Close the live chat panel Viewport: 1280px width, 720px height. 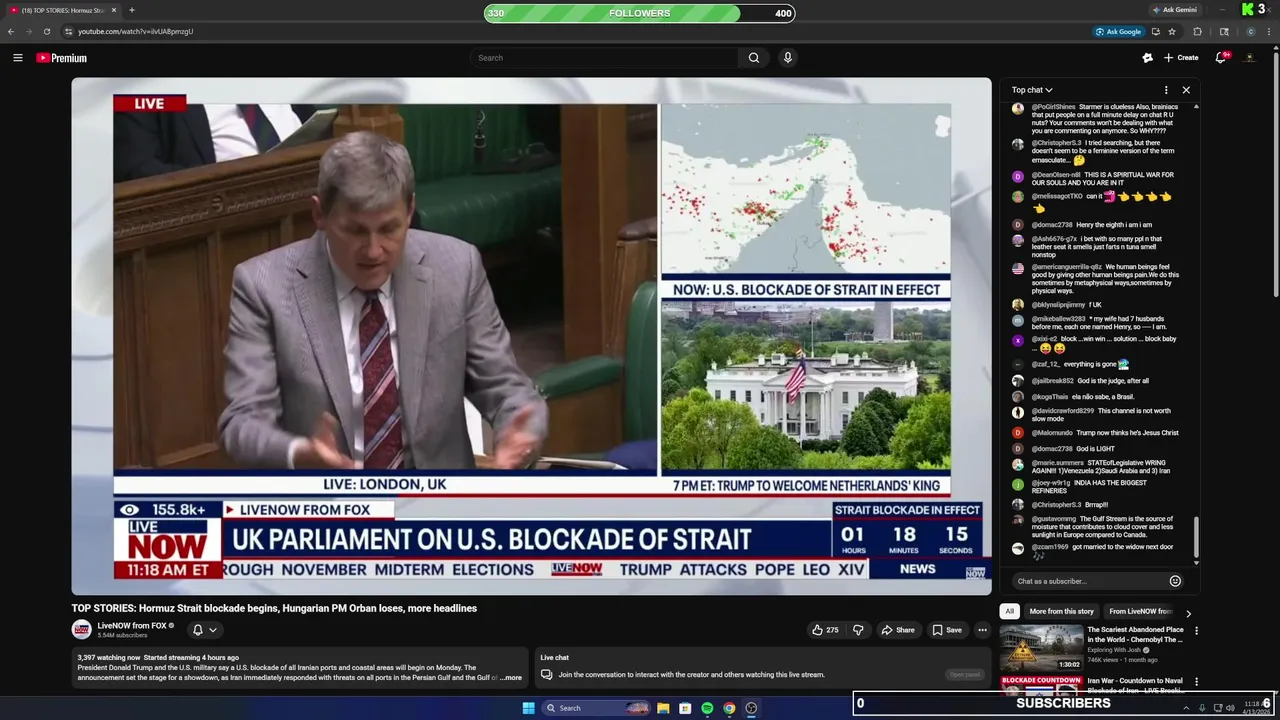coord(1186,90)
